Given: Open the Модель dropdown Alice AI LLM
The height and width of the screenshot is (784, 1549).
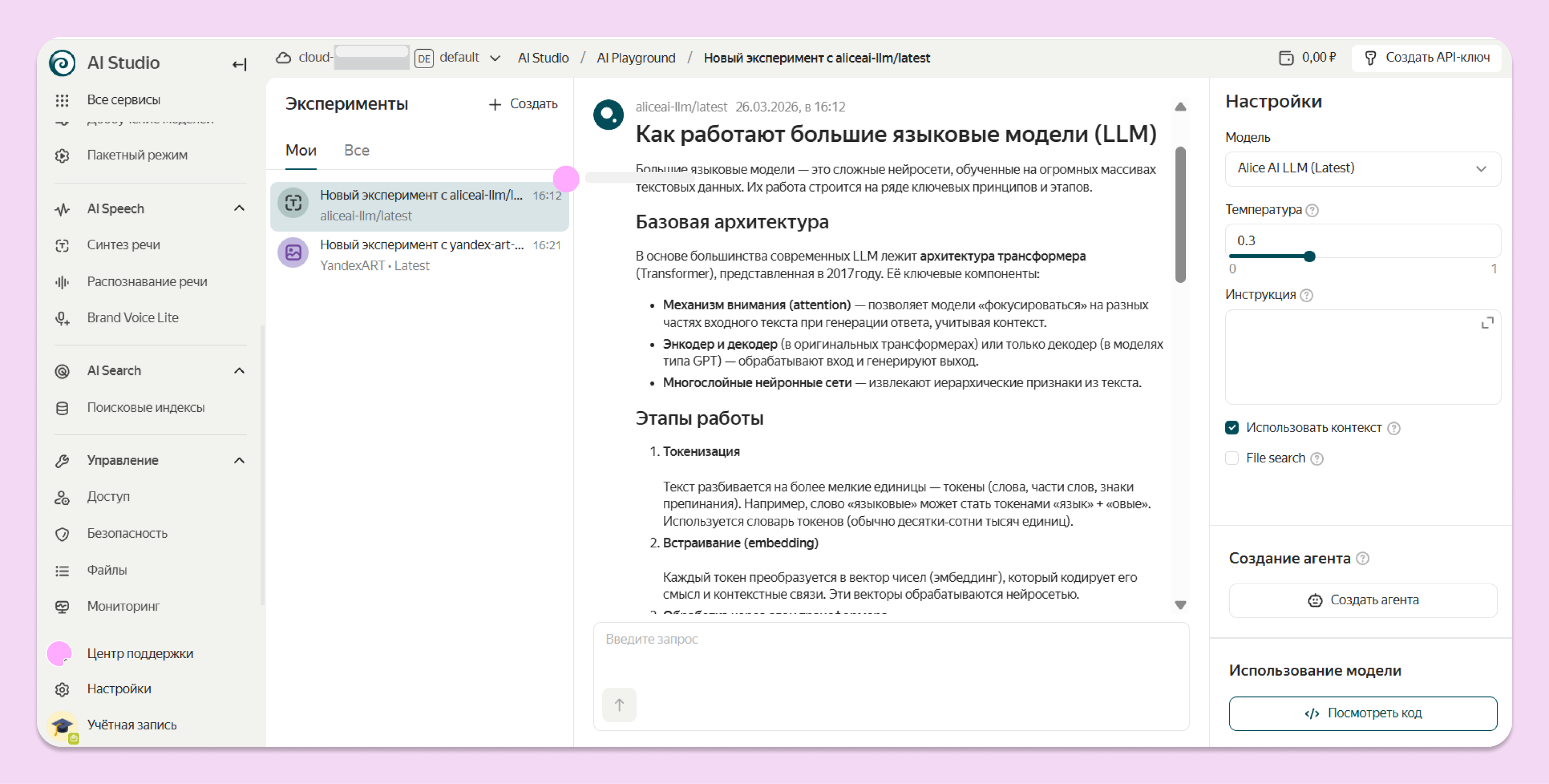Looking at the screenshot, I should [x=1363, y=168].
